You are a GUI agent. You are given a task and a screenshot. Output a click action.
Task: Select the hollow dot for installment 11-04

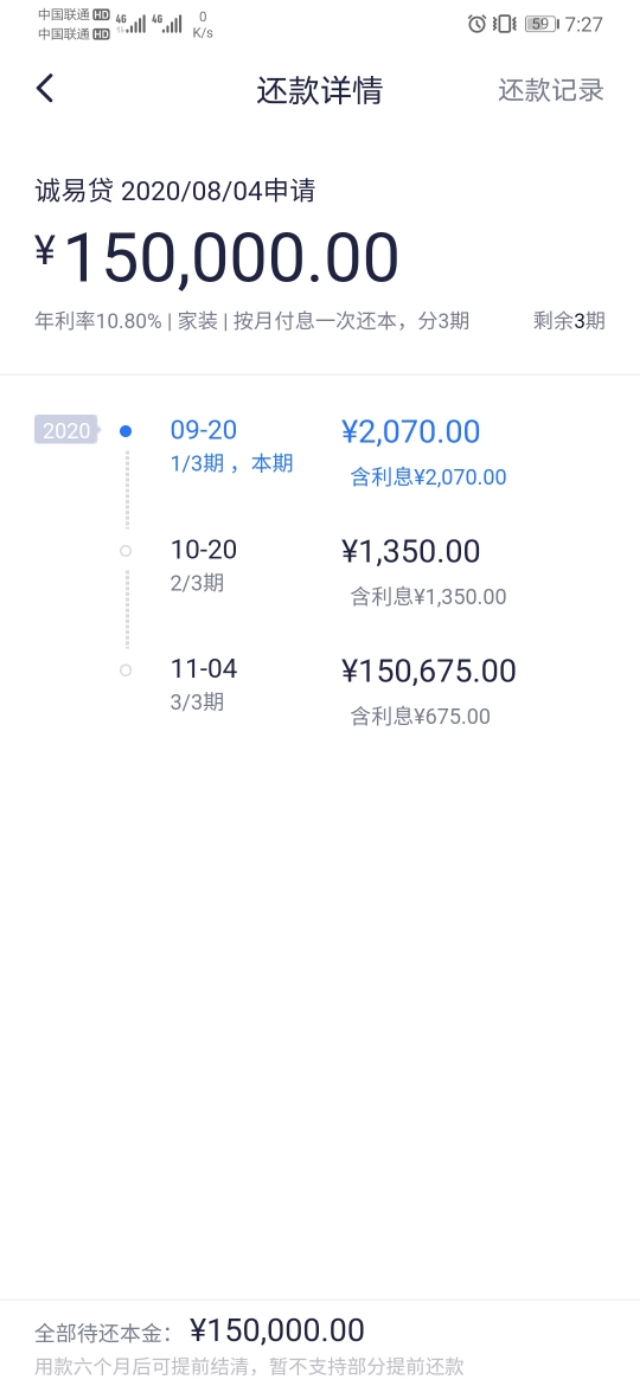point(125,668)
